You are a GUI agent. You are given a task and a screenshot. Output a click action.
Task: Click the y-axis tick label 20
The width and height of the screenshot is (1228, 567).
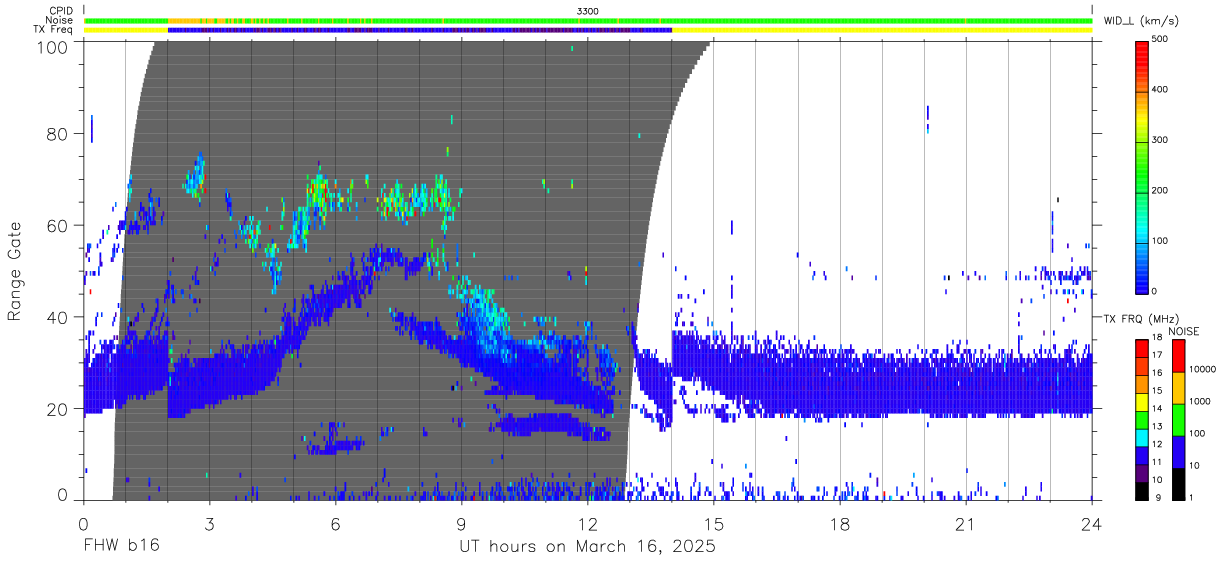click(59, 409)
